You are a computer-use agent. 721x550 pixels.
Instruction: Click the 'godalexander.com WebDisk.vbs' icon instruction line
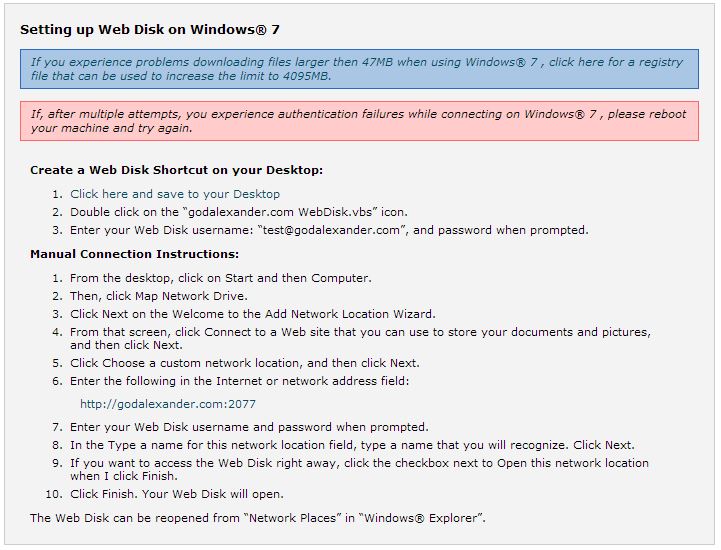tap(239, 212)
